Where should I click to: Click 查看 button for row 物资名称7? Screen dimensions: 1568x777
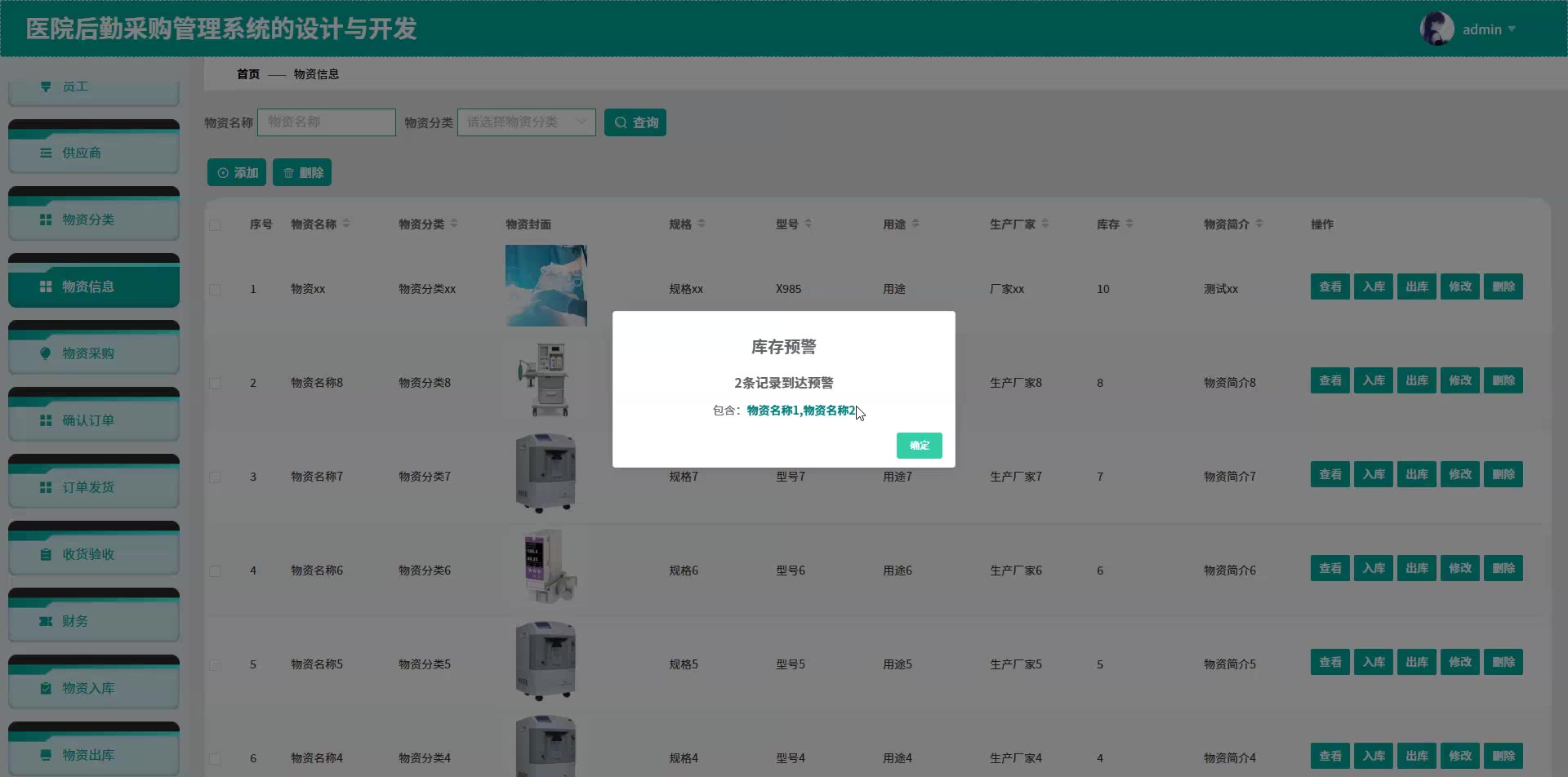click(1330, 474)
